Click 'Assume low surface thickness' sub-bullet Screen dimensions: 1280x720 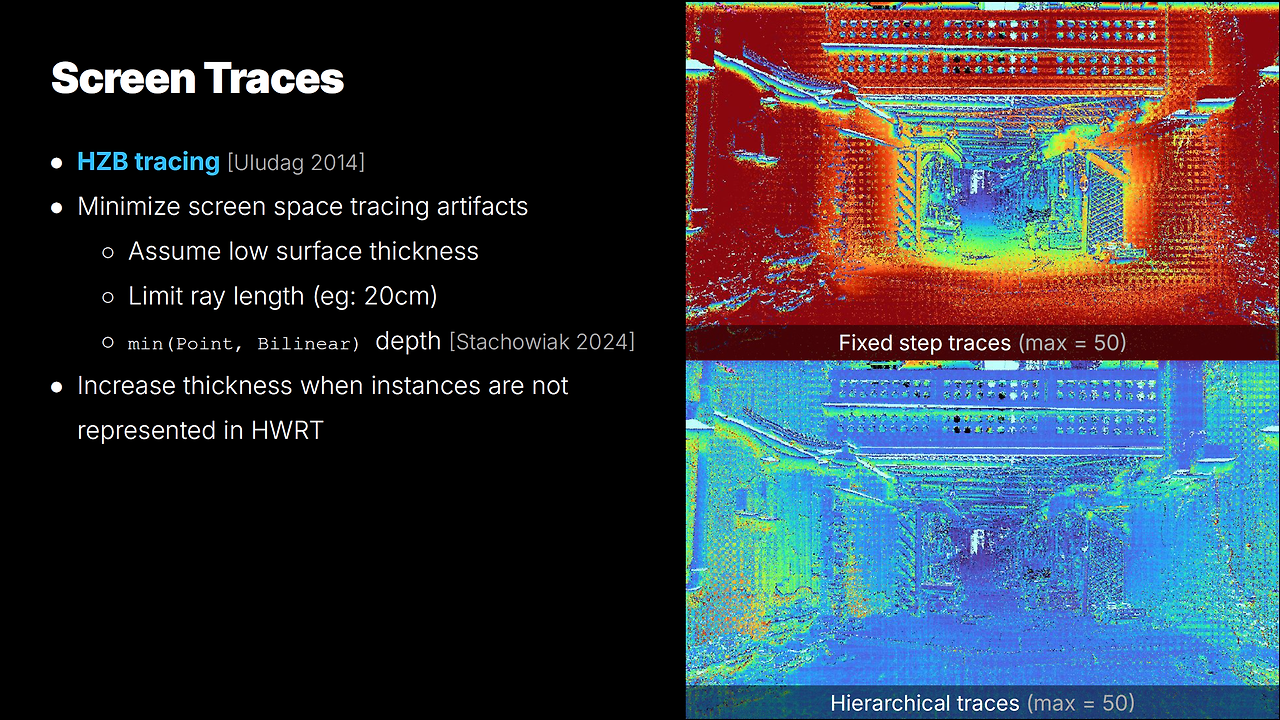pos(303,251)
